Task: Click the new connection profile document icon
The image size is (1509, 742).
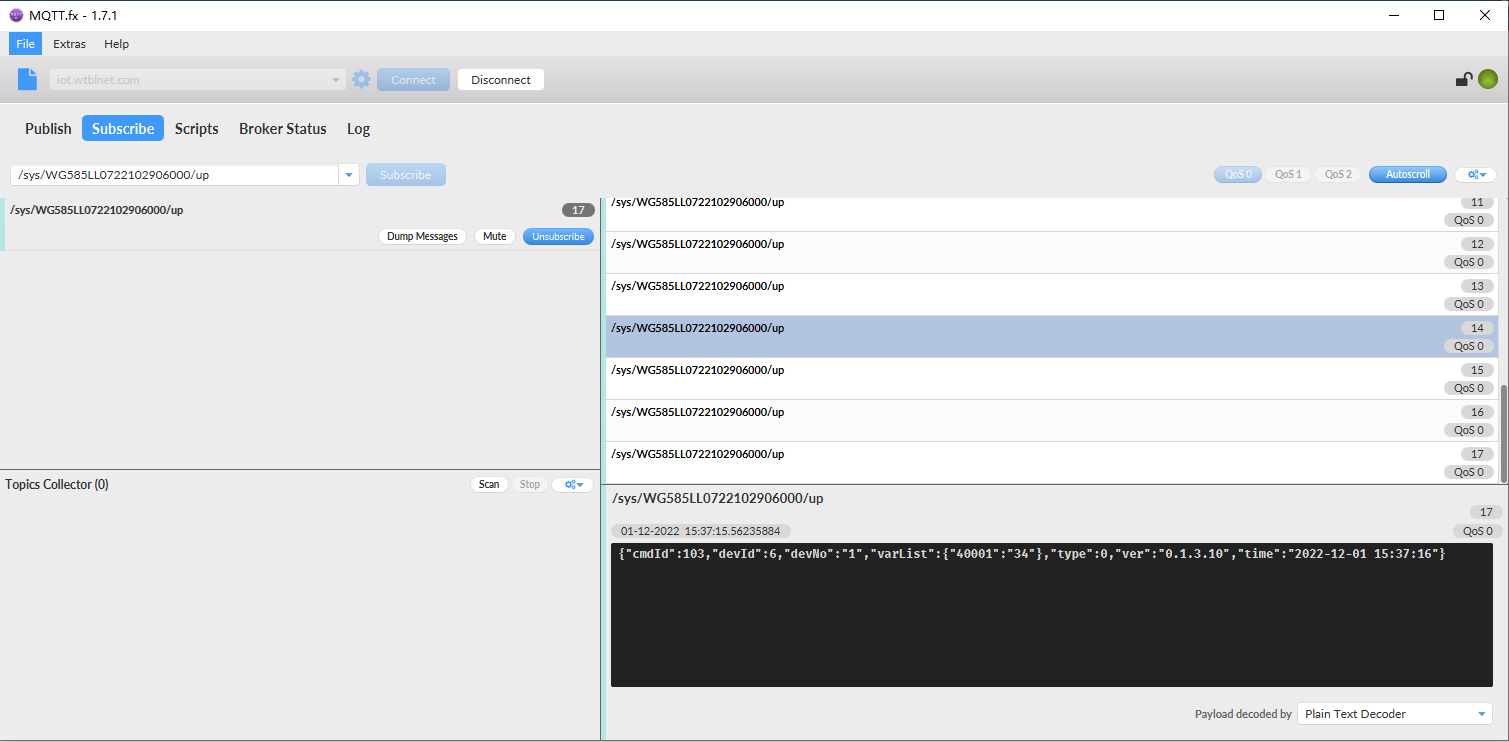Action: click(x=27, y=80)
